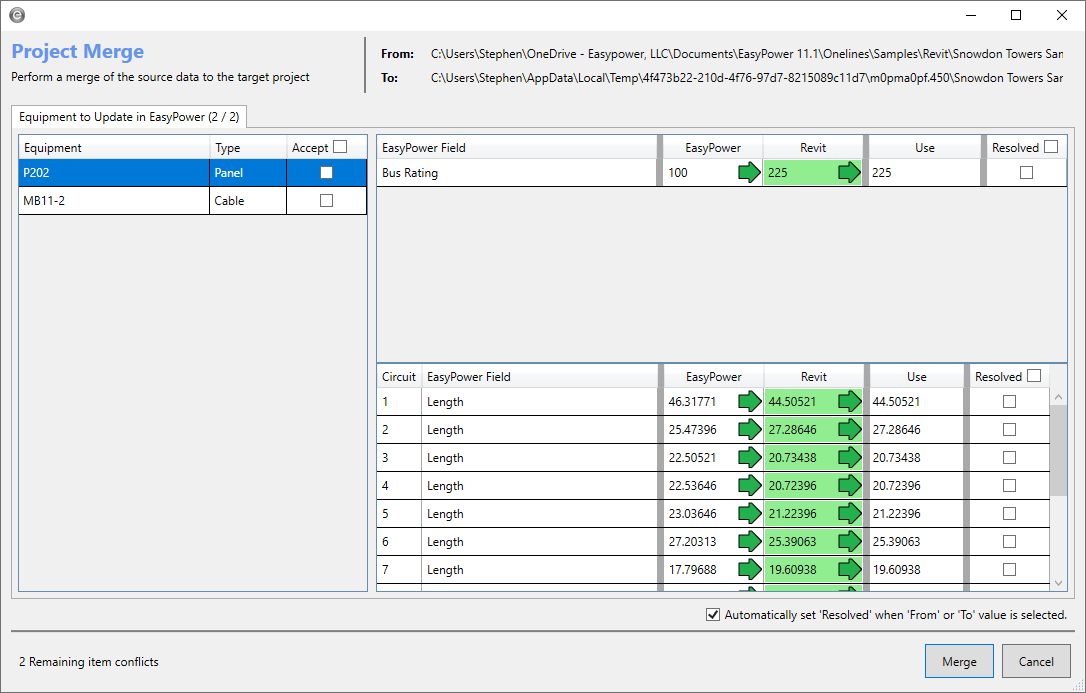Click EasyPower arrow for circuit 7 Length

(x=748, y=570)
